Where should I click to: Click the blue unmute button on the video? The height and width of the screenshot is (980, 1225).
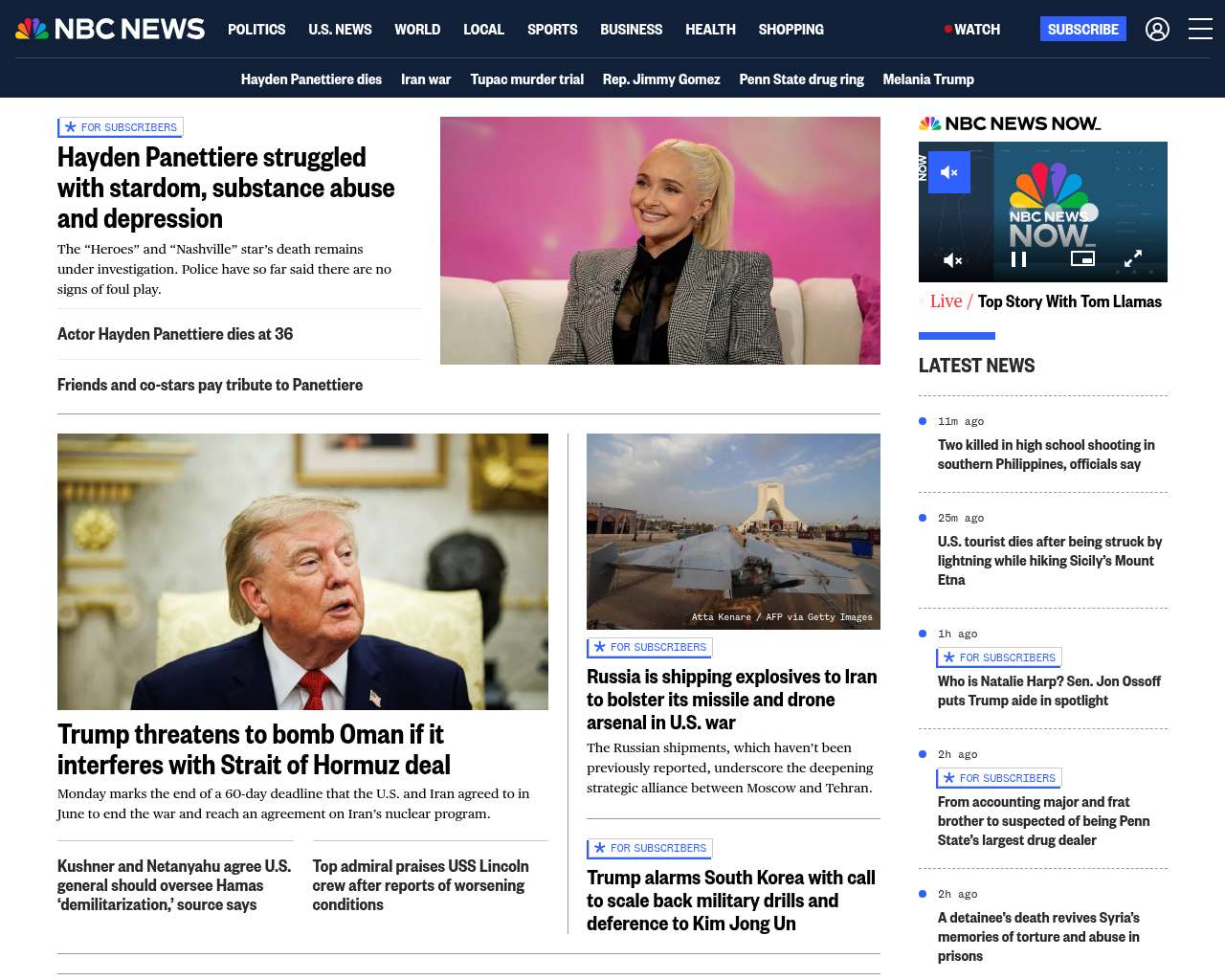[x=949, y=172]
